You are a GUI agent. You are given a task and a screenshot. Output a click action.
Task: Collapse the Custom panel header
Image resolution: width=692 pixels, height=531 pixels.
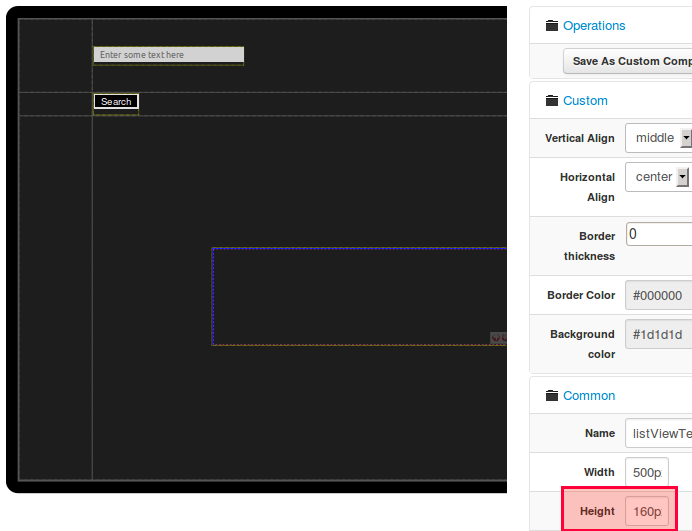pyautogui.click(x=585, y=101)
